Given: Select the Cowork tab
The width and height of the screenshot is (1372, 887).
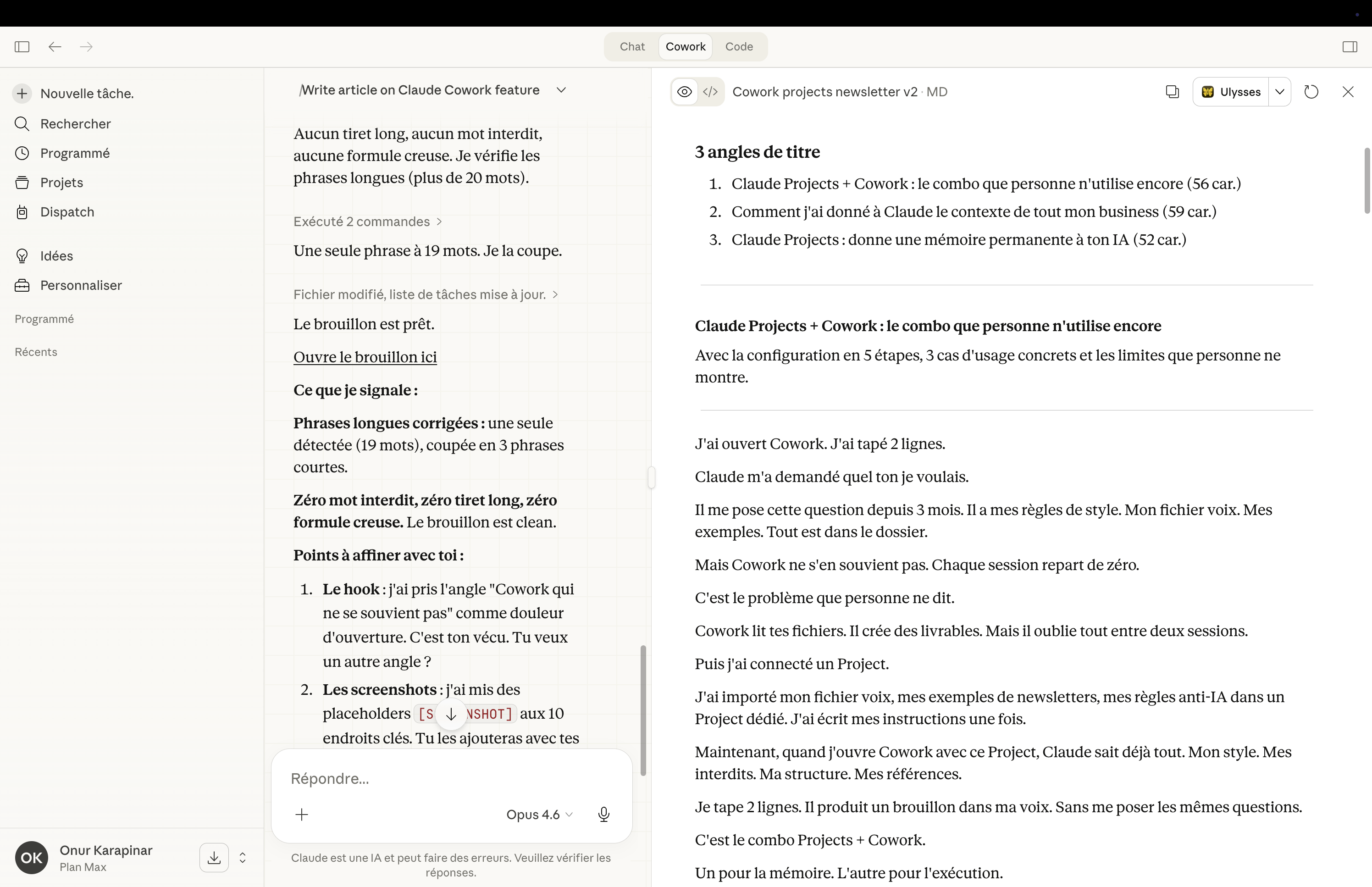Looking at the screenshot, I should point(685,47).
